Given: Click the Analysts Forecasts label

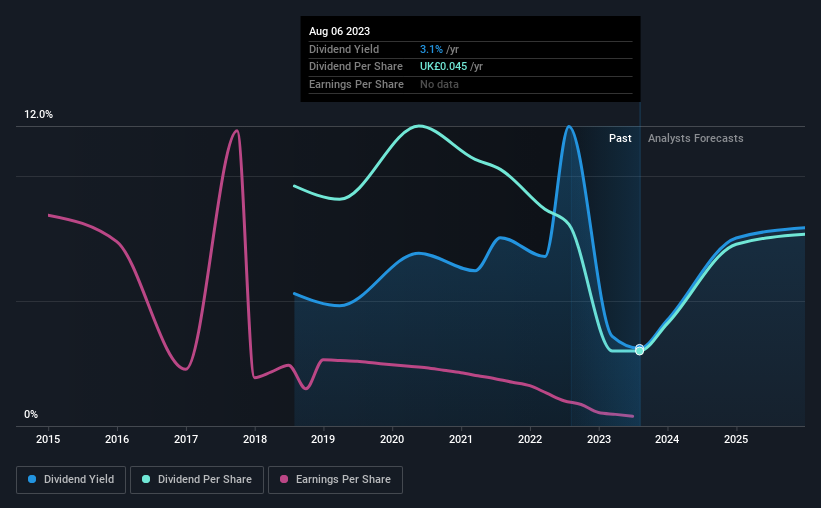Looking at the screenshot, I should pyautogui.click(x=695, y=138).
